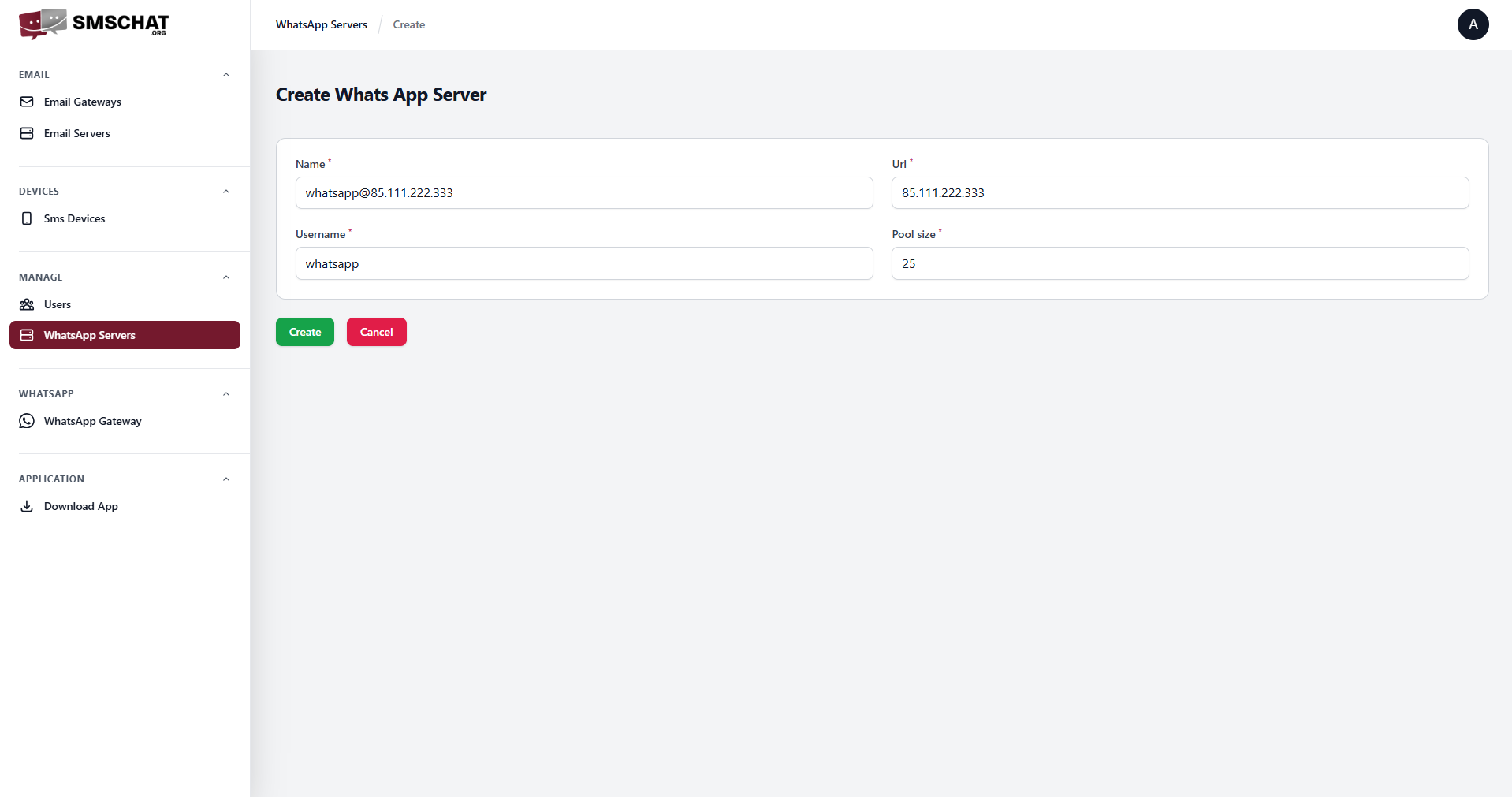The width and height of the screenshot is (1512, 797).
Task: Open the user avatar menu
Action: (x=1473, y=24)
